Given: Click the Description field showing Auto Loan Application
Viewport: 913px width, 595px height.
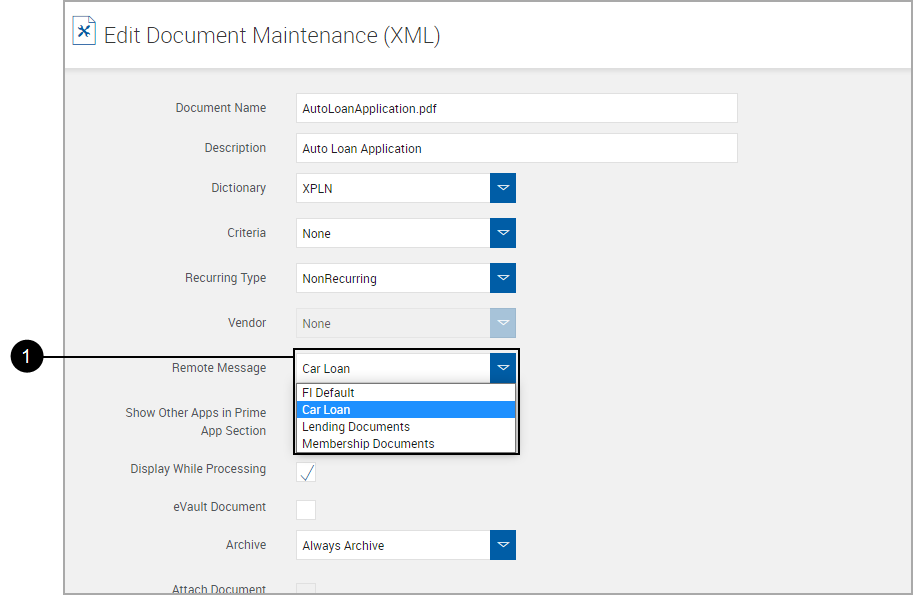Looking at the screenshot, I should click(x=516, y=147).
